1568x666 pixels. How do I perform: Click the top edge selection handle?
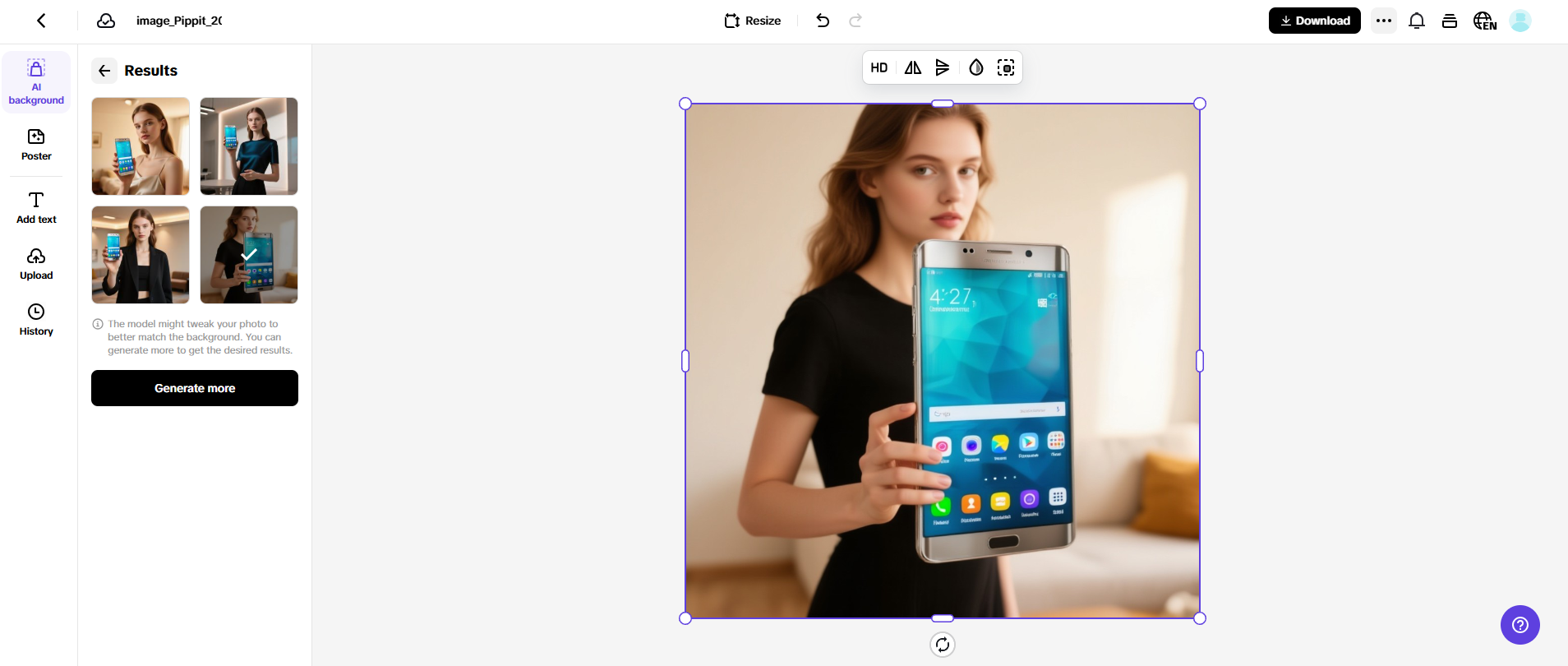[x=943, y=104]
